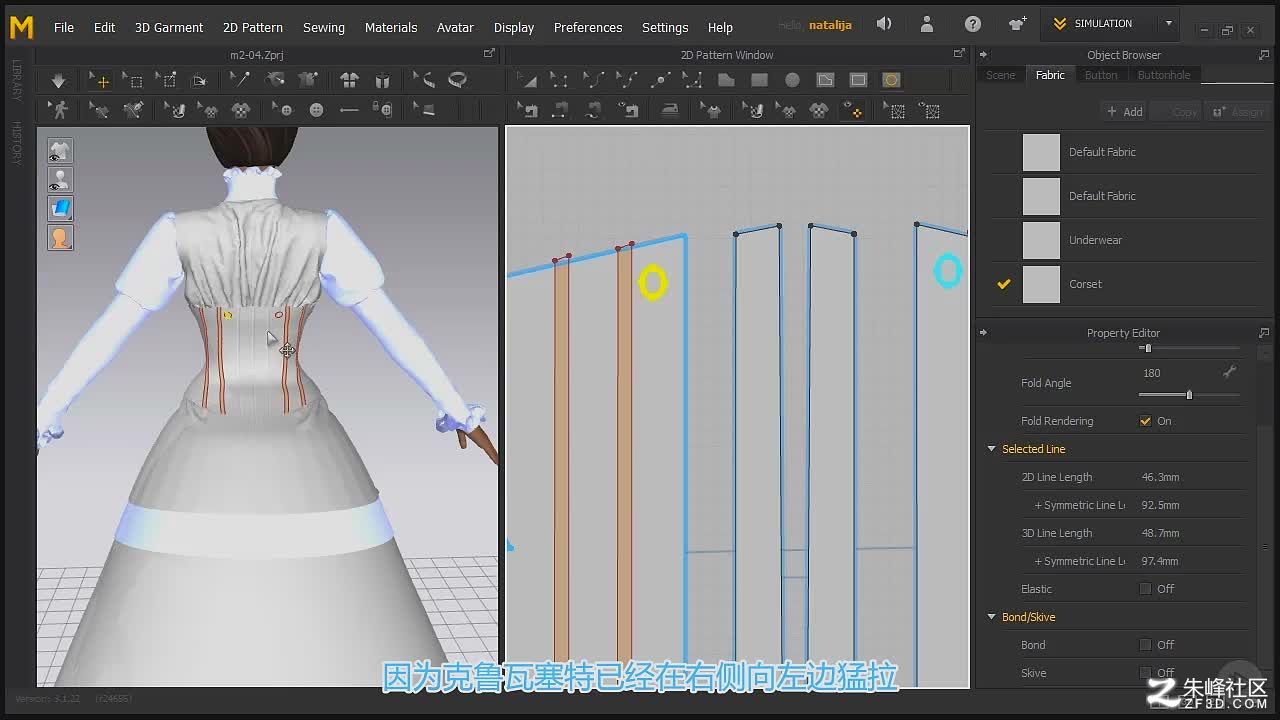Viewport: 1280px width, 720px height.
Task: Select the Edit Measure tape tool
Action: click(x=424, y=80)
